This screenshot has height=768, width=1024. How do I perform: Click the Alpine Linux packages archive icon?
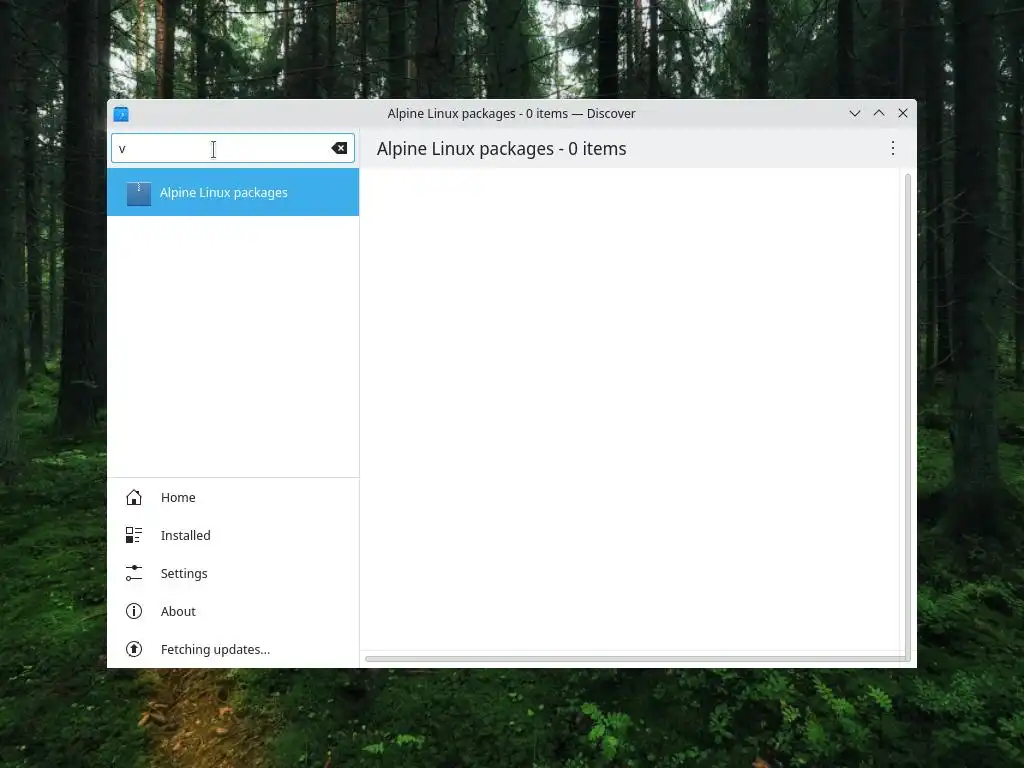pyautogui.click(x=138, y=193)
